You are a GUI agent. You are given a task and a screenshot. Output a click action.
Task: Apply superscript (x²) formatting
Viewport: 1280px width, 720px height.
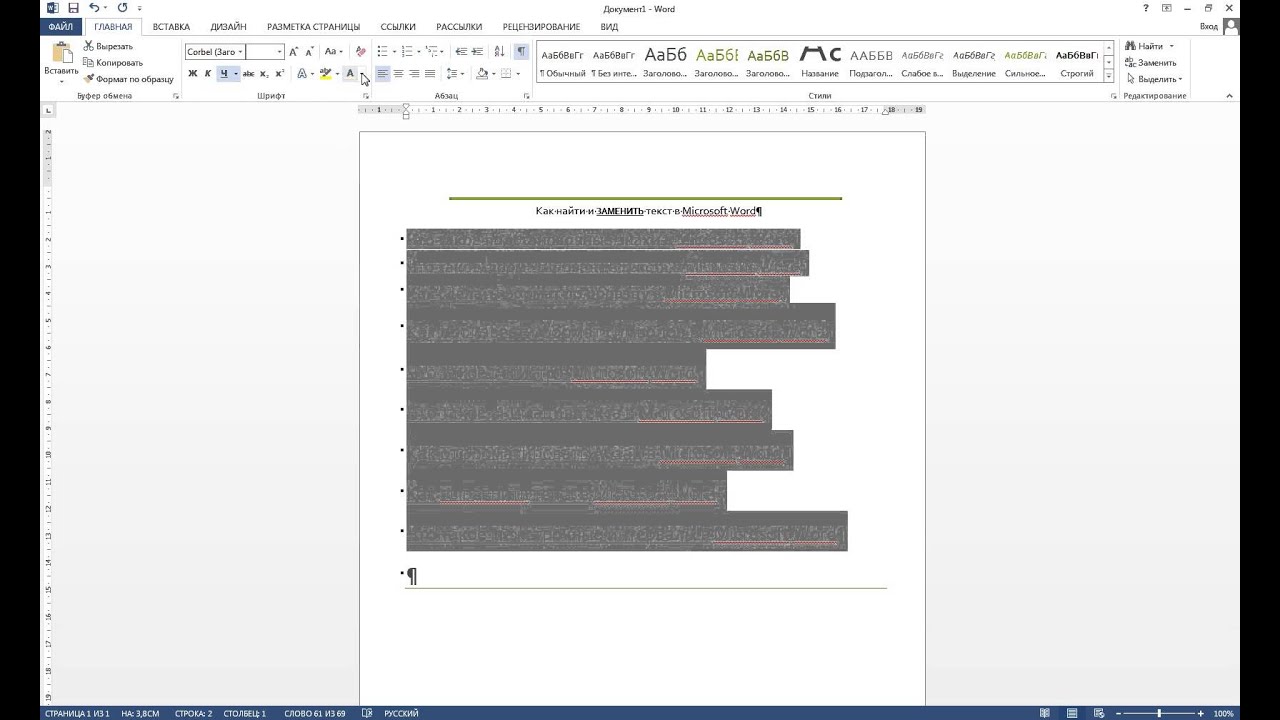tap(280, 74)
